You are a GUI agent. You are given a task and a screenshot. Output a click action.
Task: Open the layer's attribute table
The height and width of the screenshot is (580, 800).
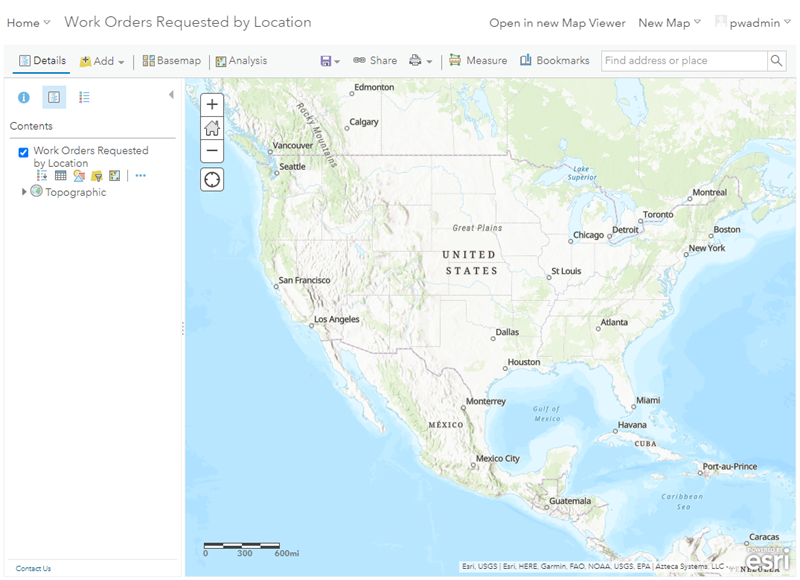coord(60,176)
